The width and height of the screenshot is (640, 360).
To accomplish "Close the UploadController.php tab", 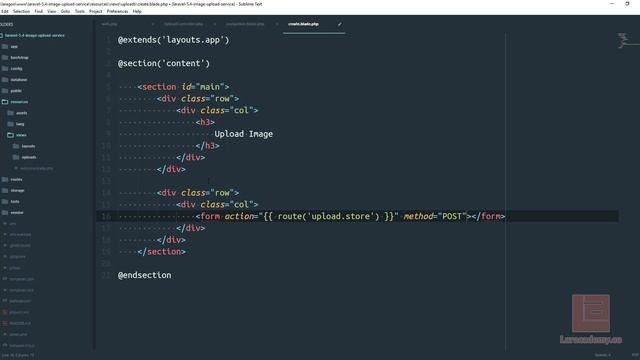I will [215, 24].
